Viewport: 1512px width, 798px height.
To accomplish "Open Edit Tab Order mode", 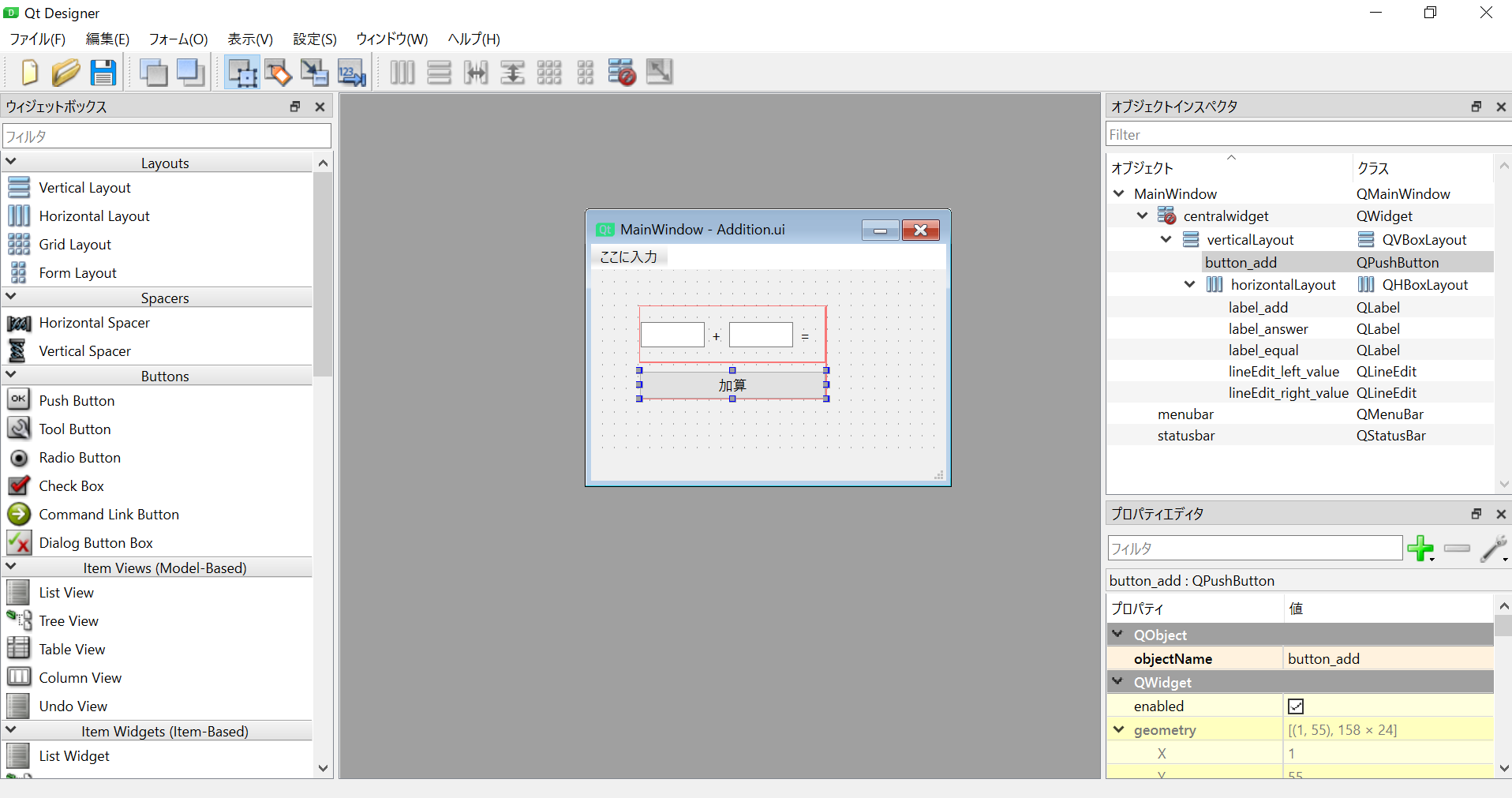I will pos(351,72).
